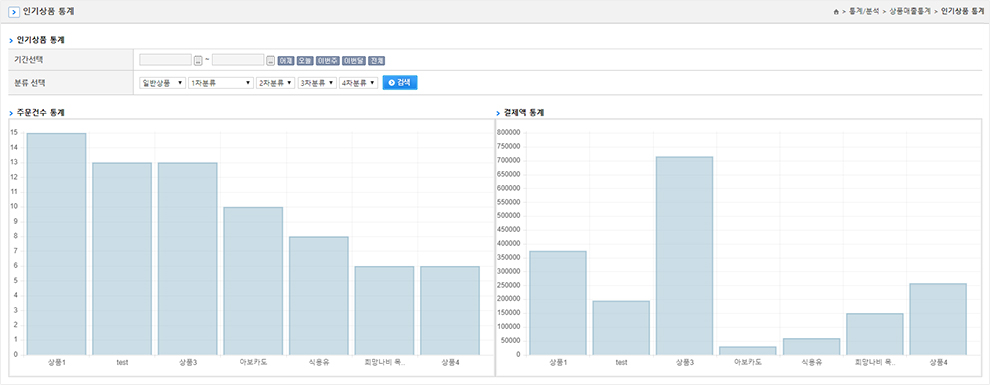The width and height of the screenshot is (990, 385).
Task: Click the 아보카도 bar in the 주문건수 chart
Action: coord(253,281)
